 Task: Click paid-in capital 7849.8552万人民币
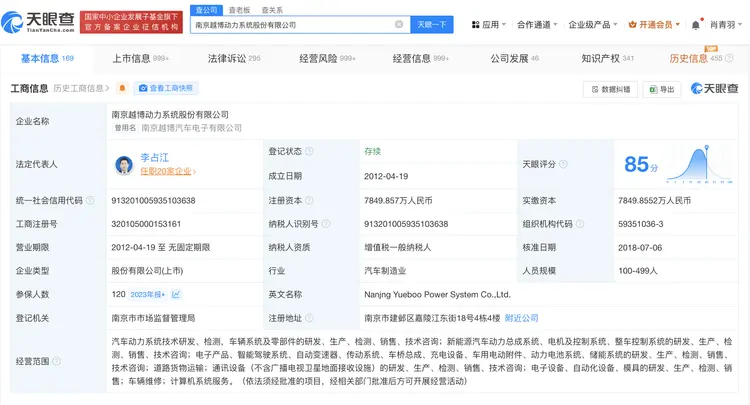[654, 201]
